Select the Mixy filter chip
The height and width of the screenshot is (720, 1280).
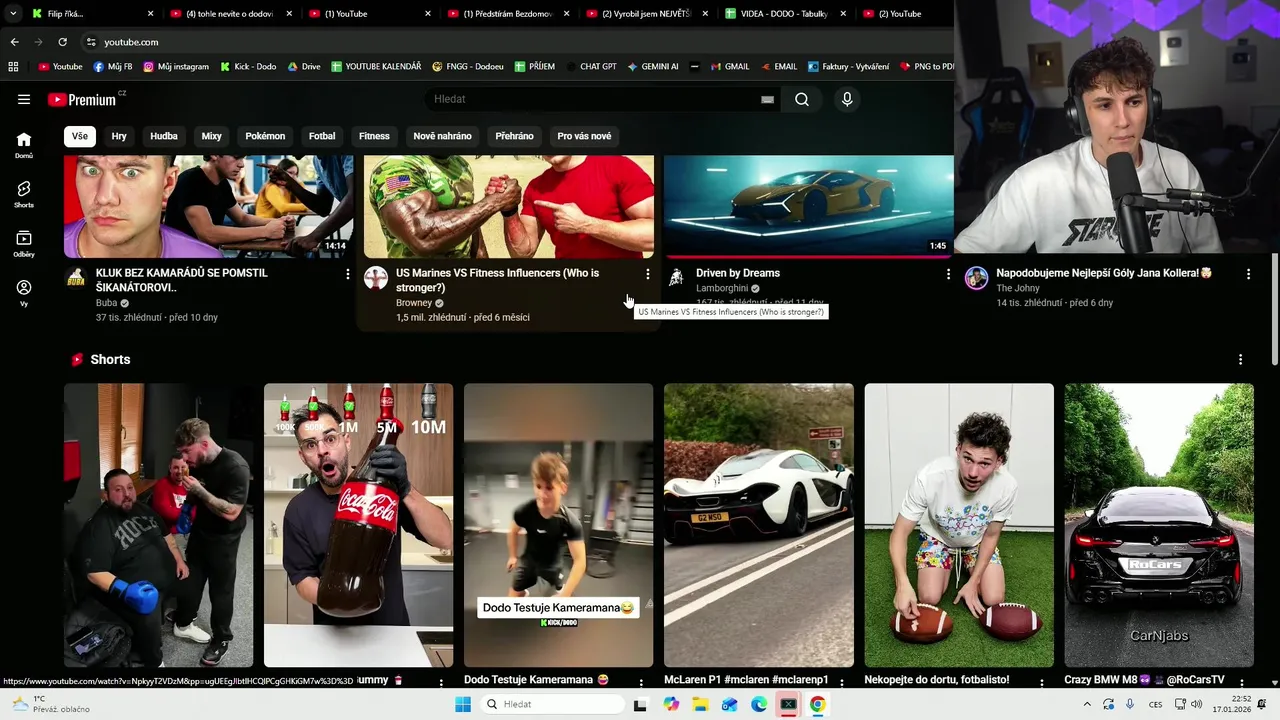[x=211, y=136]
